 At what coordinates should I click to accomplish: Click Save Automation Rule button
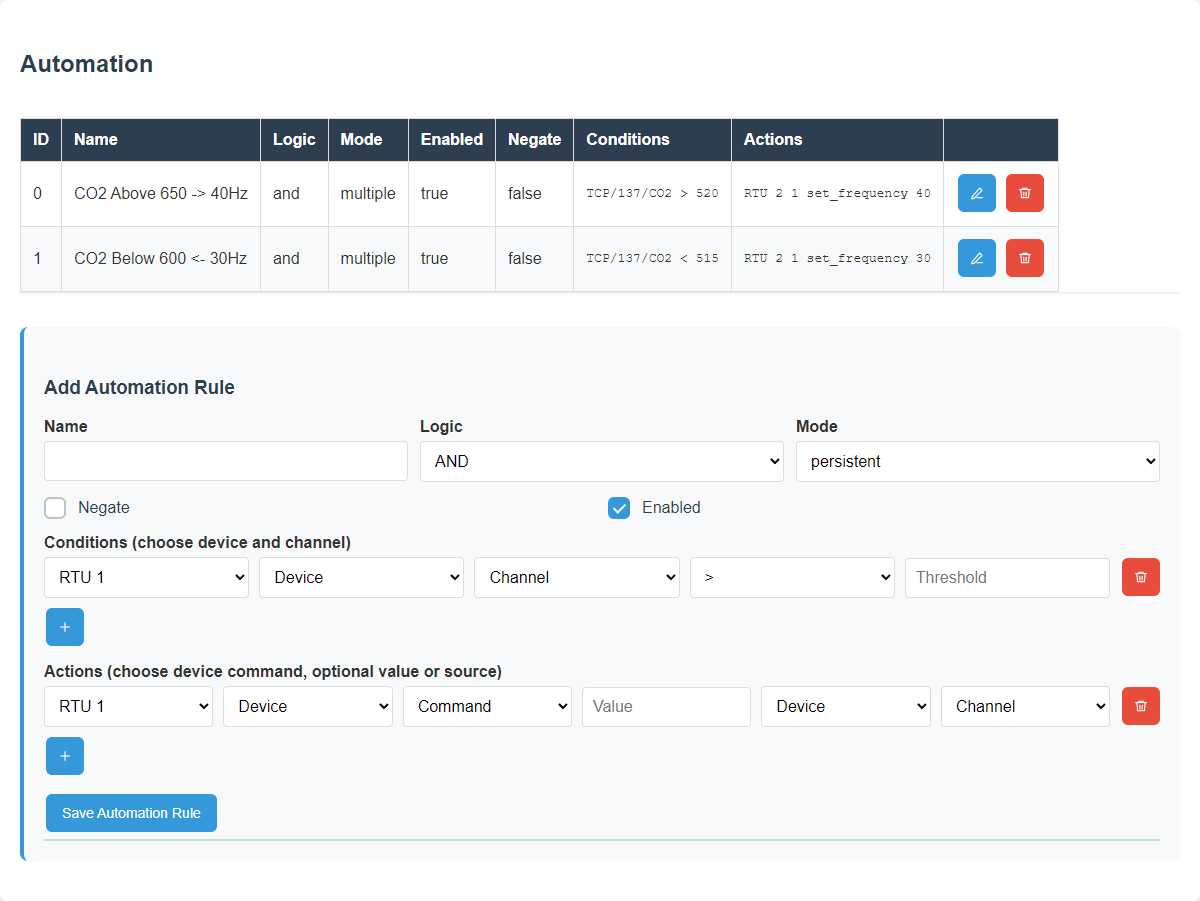pyautogui.click(x=131, y=813)
